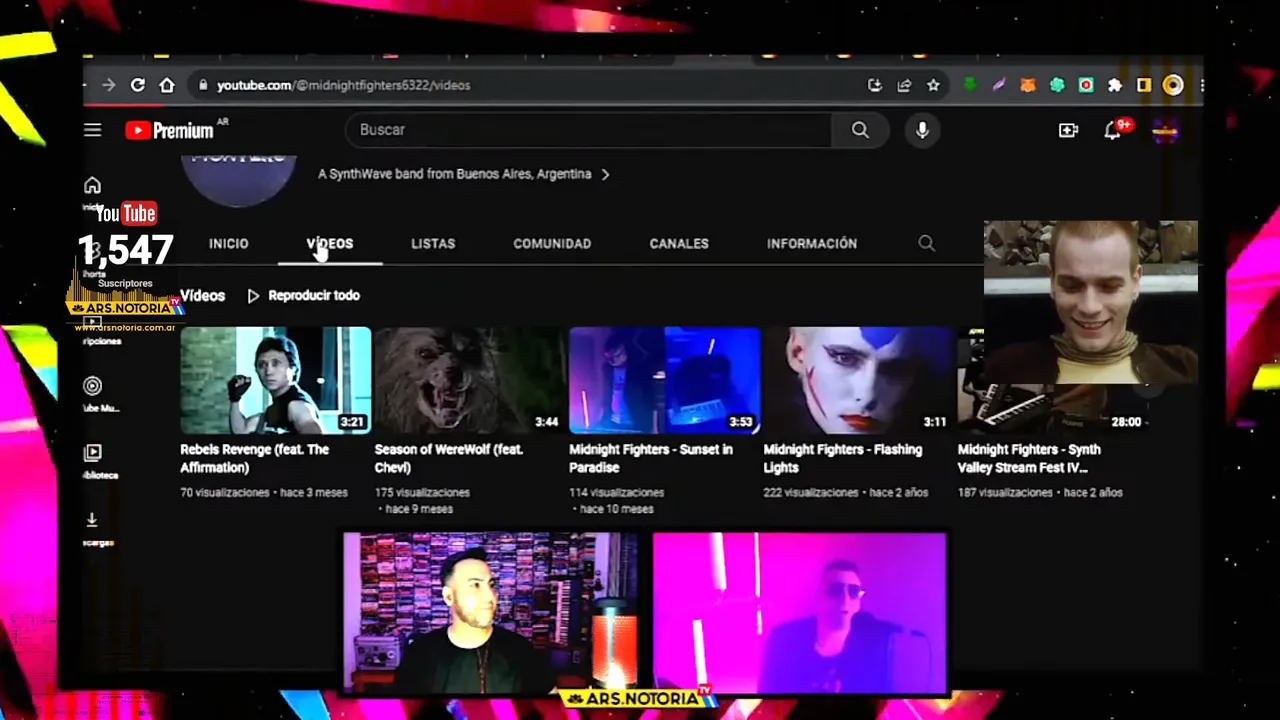Screen dimensions: 1280x720
Task: Open the Rebels Revenge video thumbnail
Action: coord(275,381)
